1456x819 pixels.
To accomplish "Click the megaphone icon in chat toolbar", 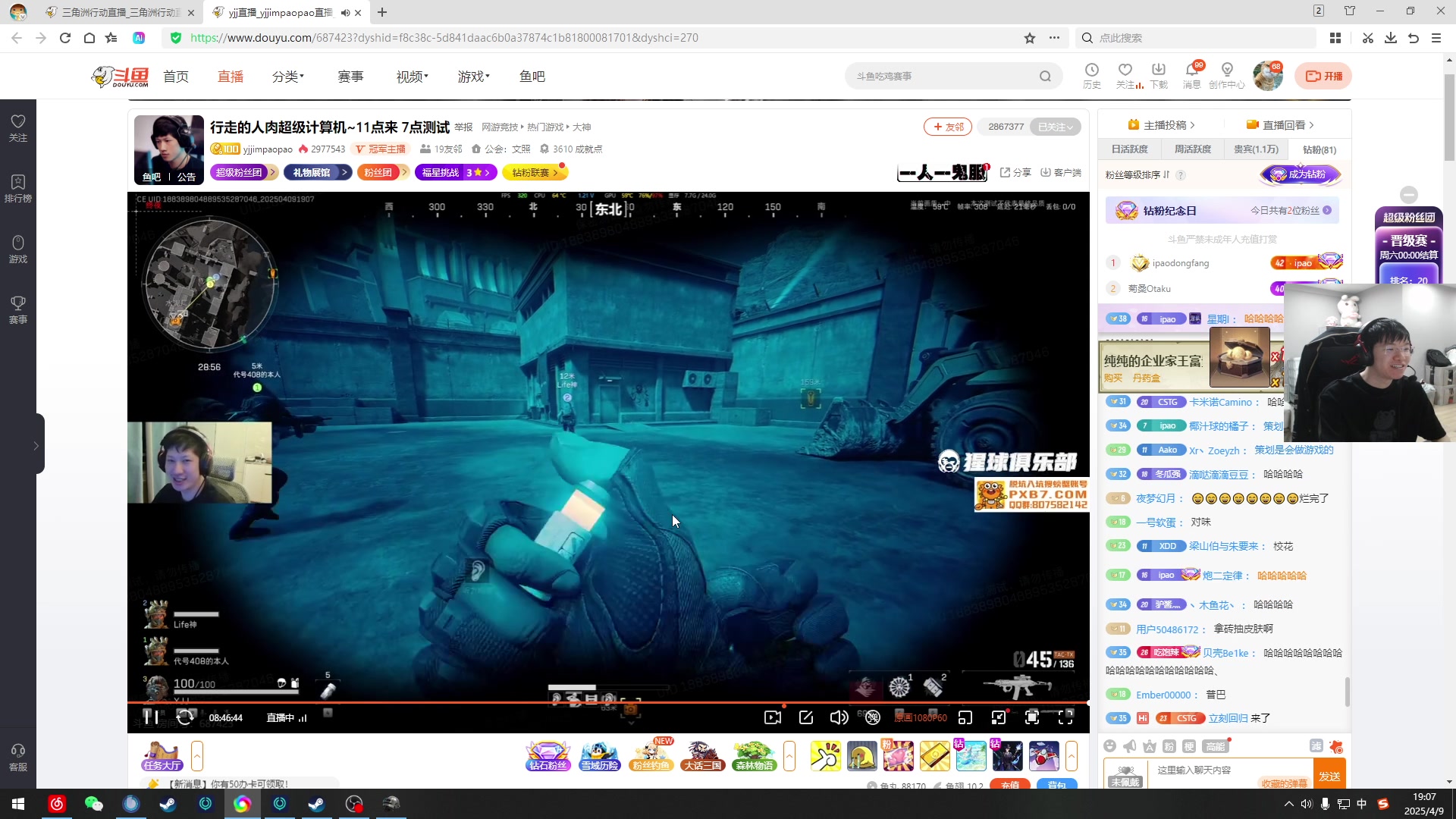I will 1130,746.
